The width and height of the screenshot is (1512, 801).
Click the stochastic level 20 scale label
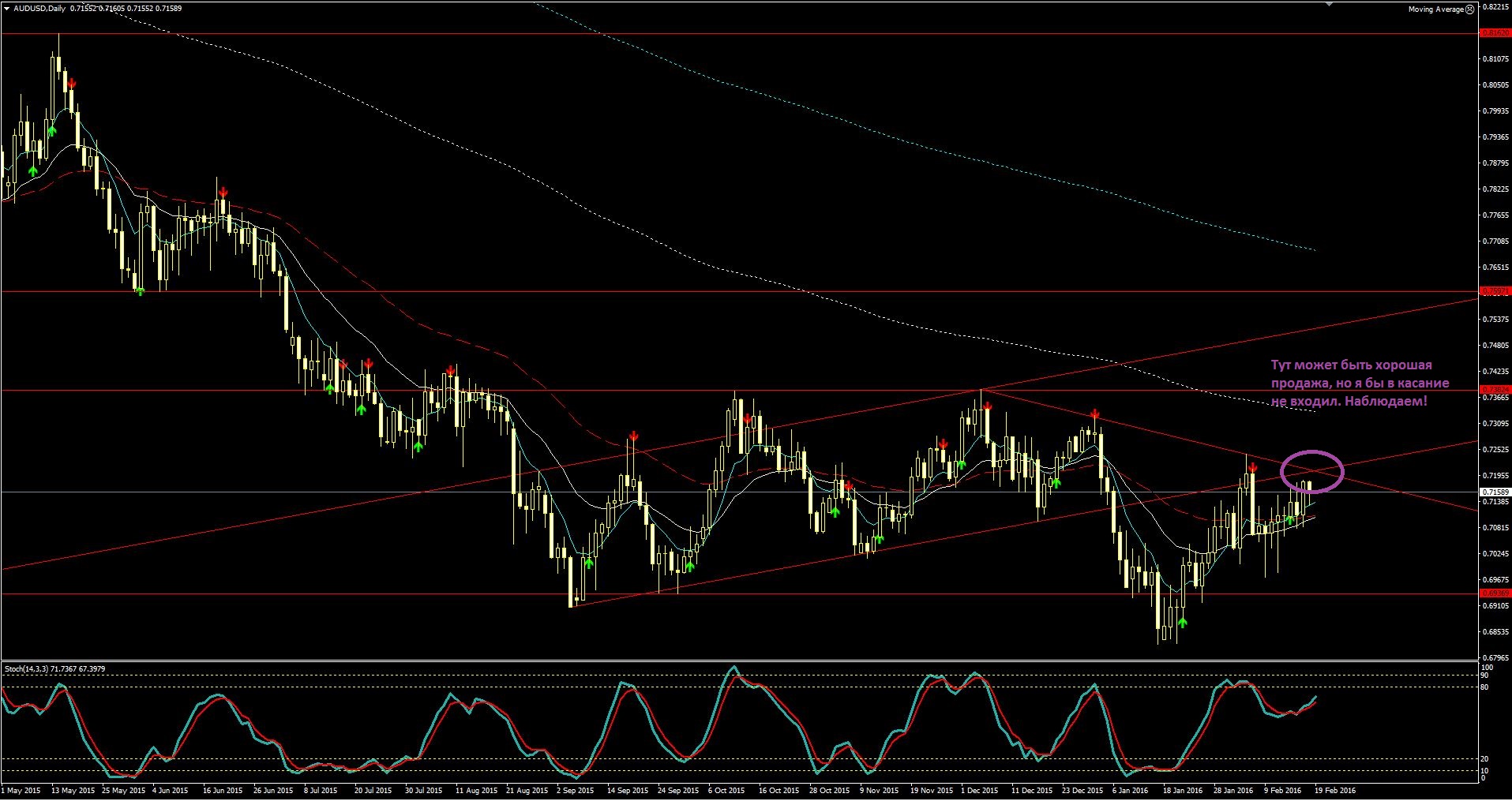[x=1484, y=759]
